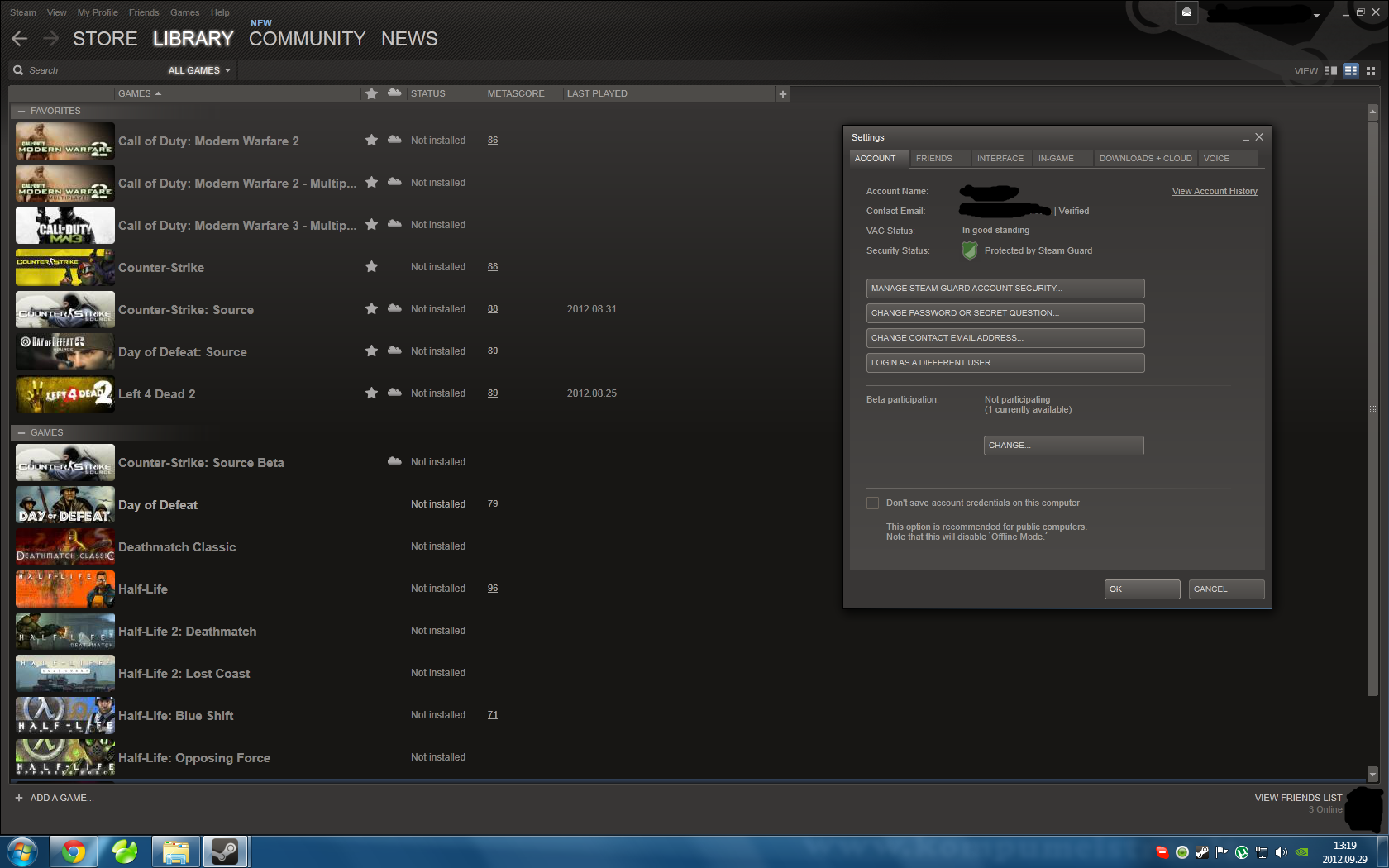Click the back navigation arrow
The width and height of the screenshot is (1389, 868).
(20, 39)
